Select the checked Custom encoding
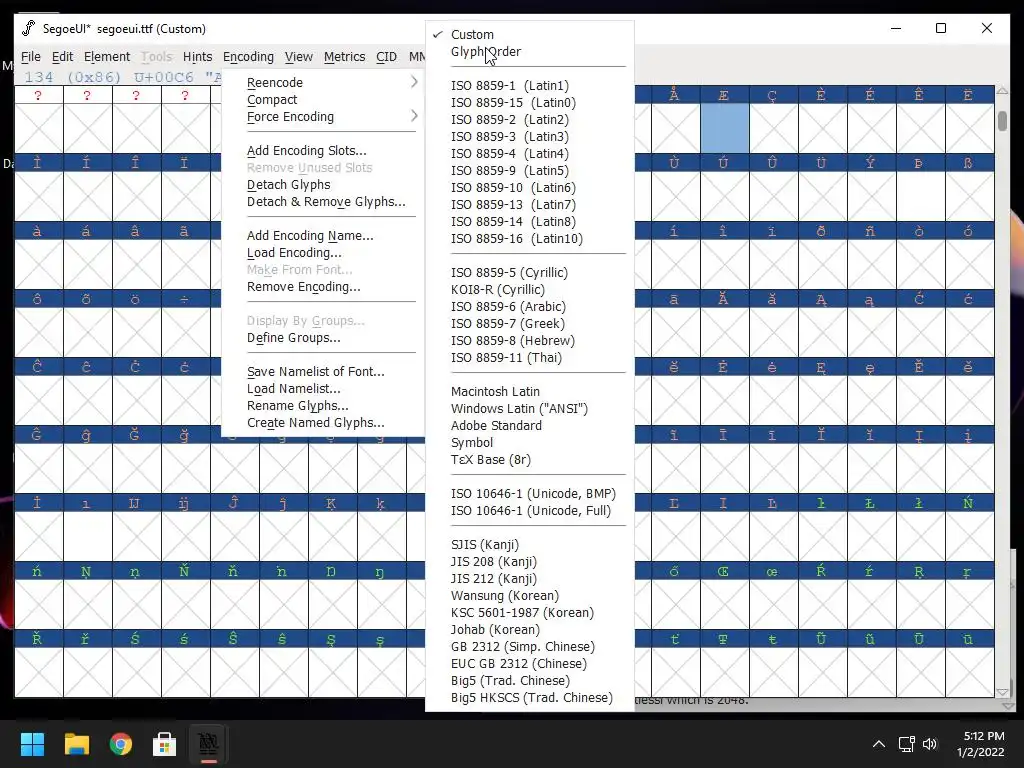The width and height of the screenshot is (1024, 768). (x=472, y=35)
